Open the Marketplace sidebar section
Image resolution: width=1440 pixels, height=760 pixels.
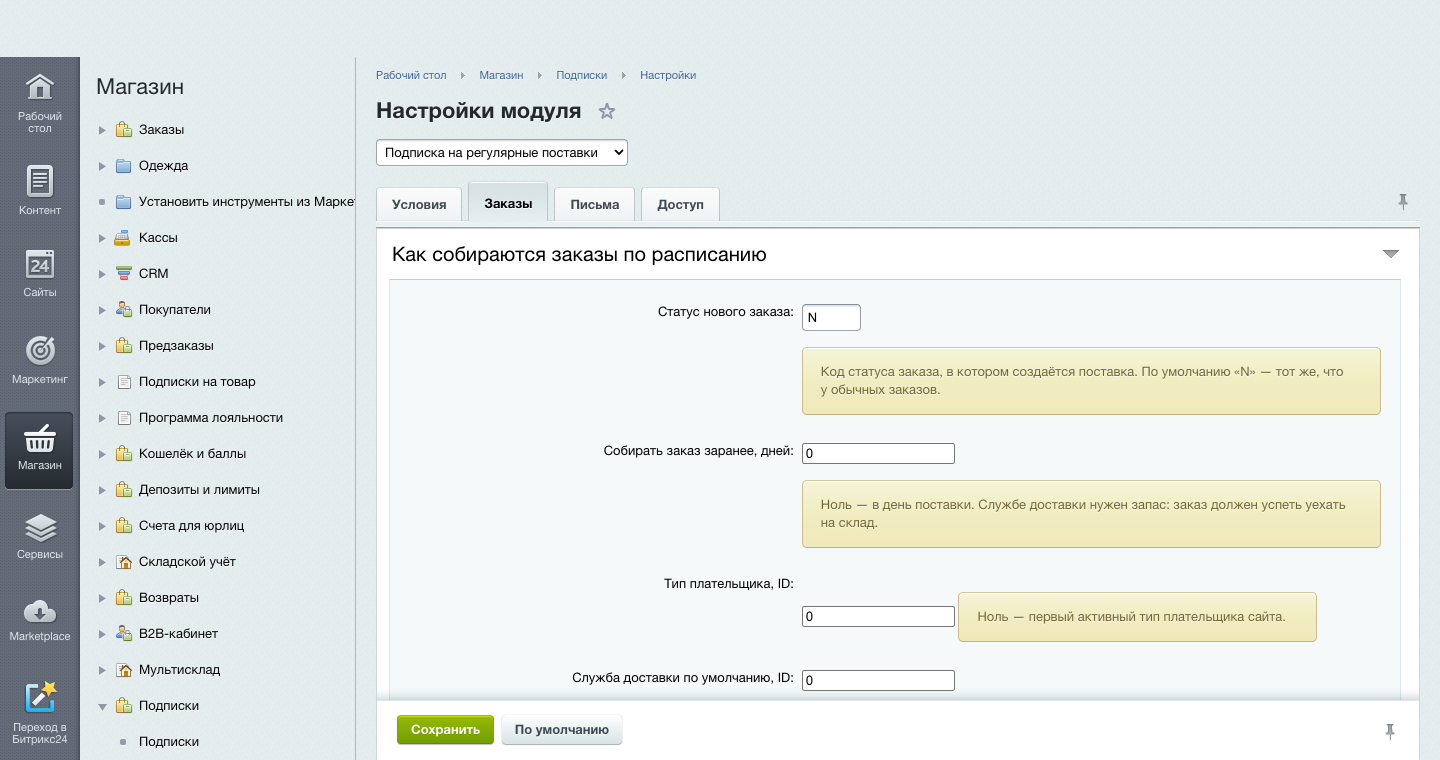39,620
